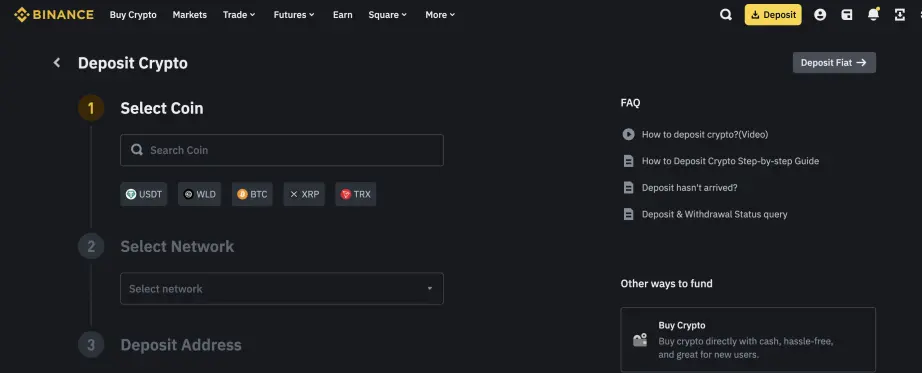The image size is (922, 373).
Task: Open the Earn page
Action: 342,15
